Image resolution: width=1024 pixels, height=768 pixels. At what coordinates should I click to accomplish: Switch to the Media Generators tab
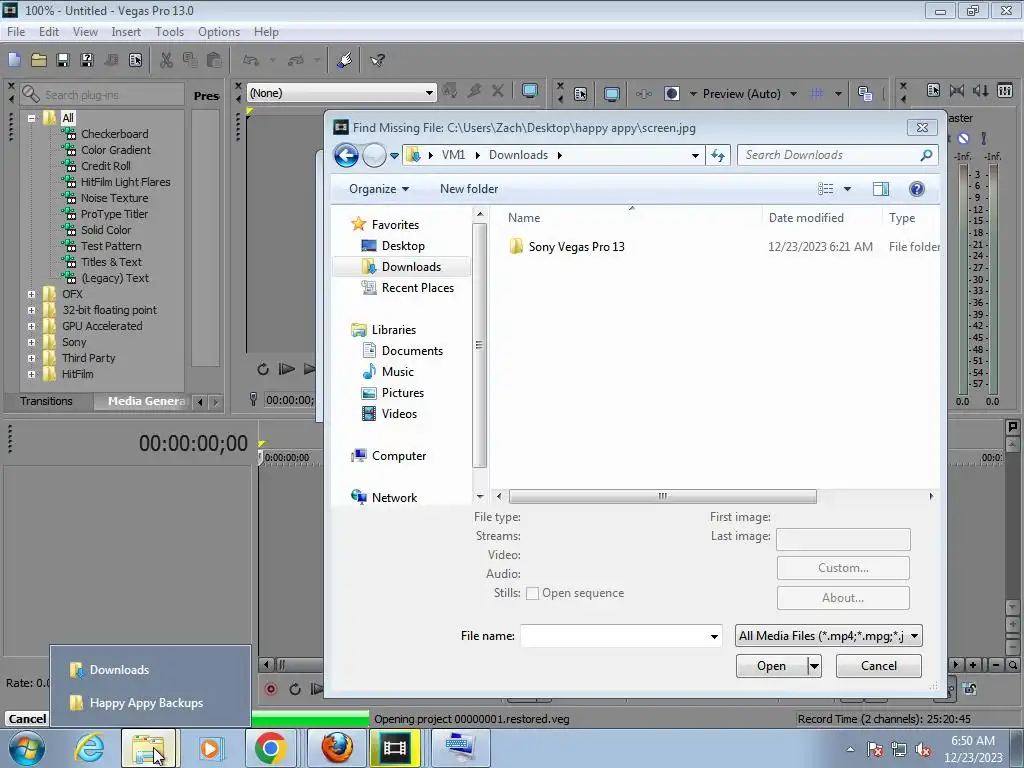(x=141, y=401)
